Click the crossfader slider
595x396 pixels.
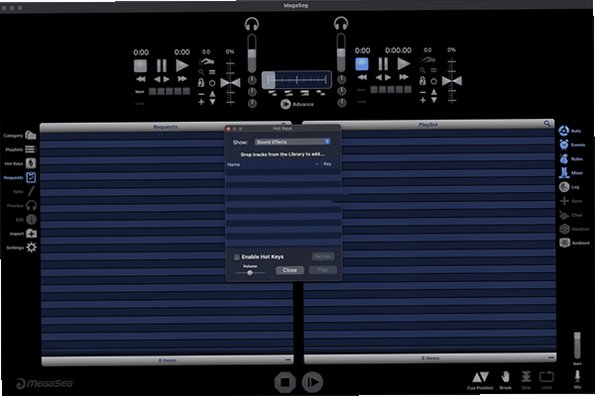[x=297, y=80]
